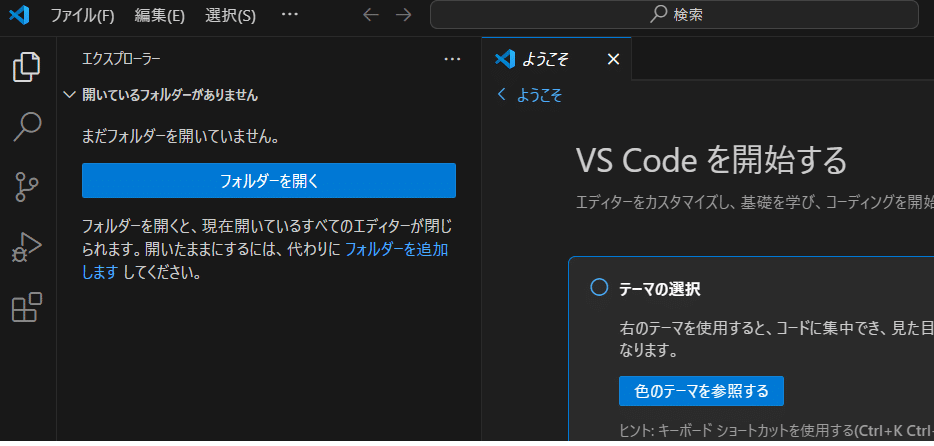Click the まだフォルダーを開いていません。 text

tap(181, 138)
